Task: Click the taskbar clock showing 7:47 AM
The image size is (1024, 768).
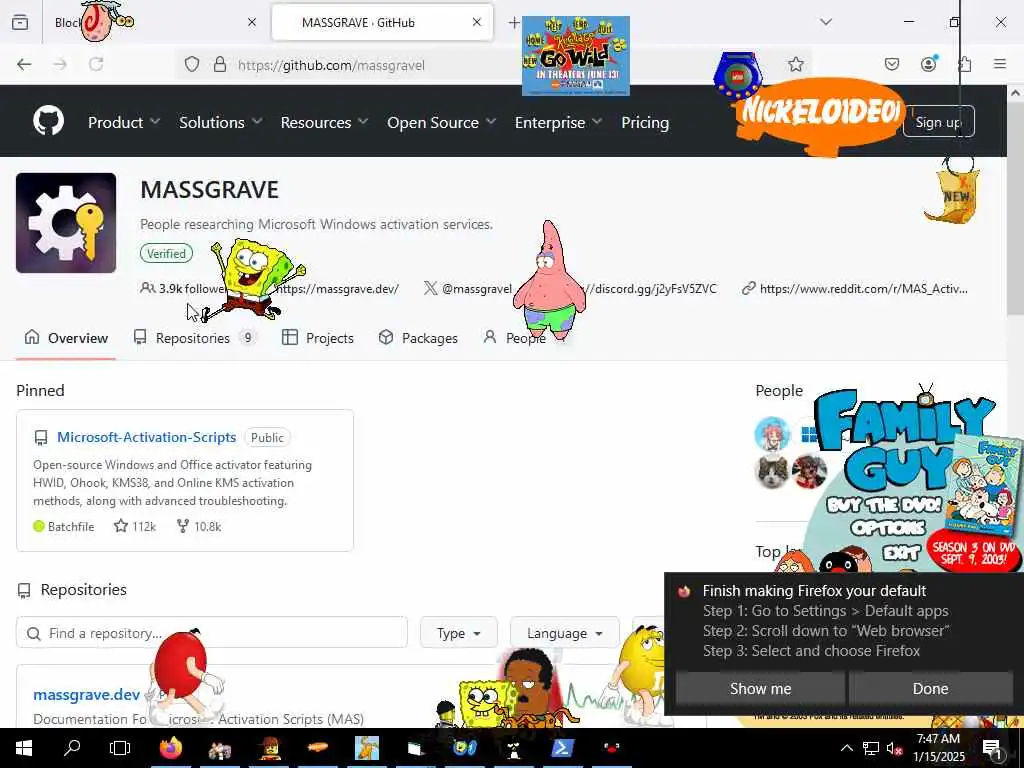Action: tap(938, 748)
